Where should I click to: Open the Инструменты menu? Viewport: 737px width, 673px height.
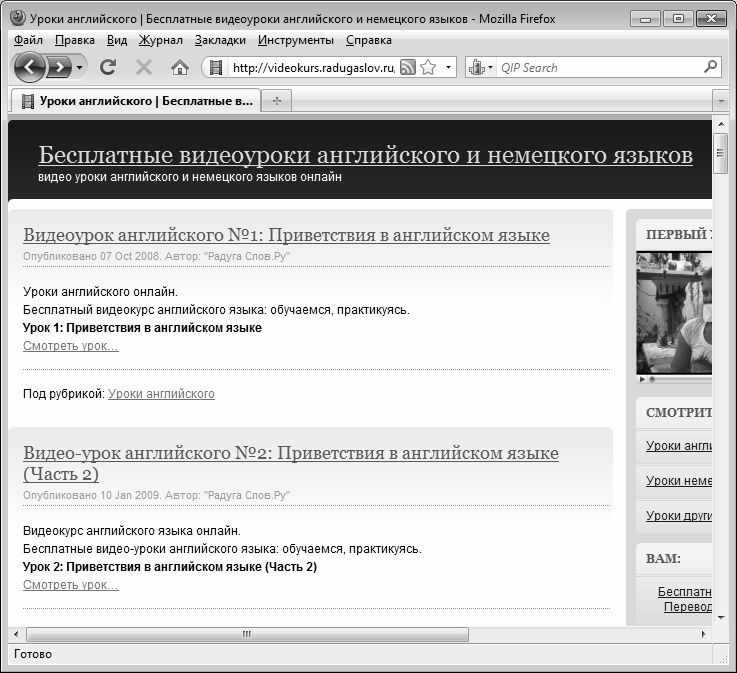coord(295,40)
